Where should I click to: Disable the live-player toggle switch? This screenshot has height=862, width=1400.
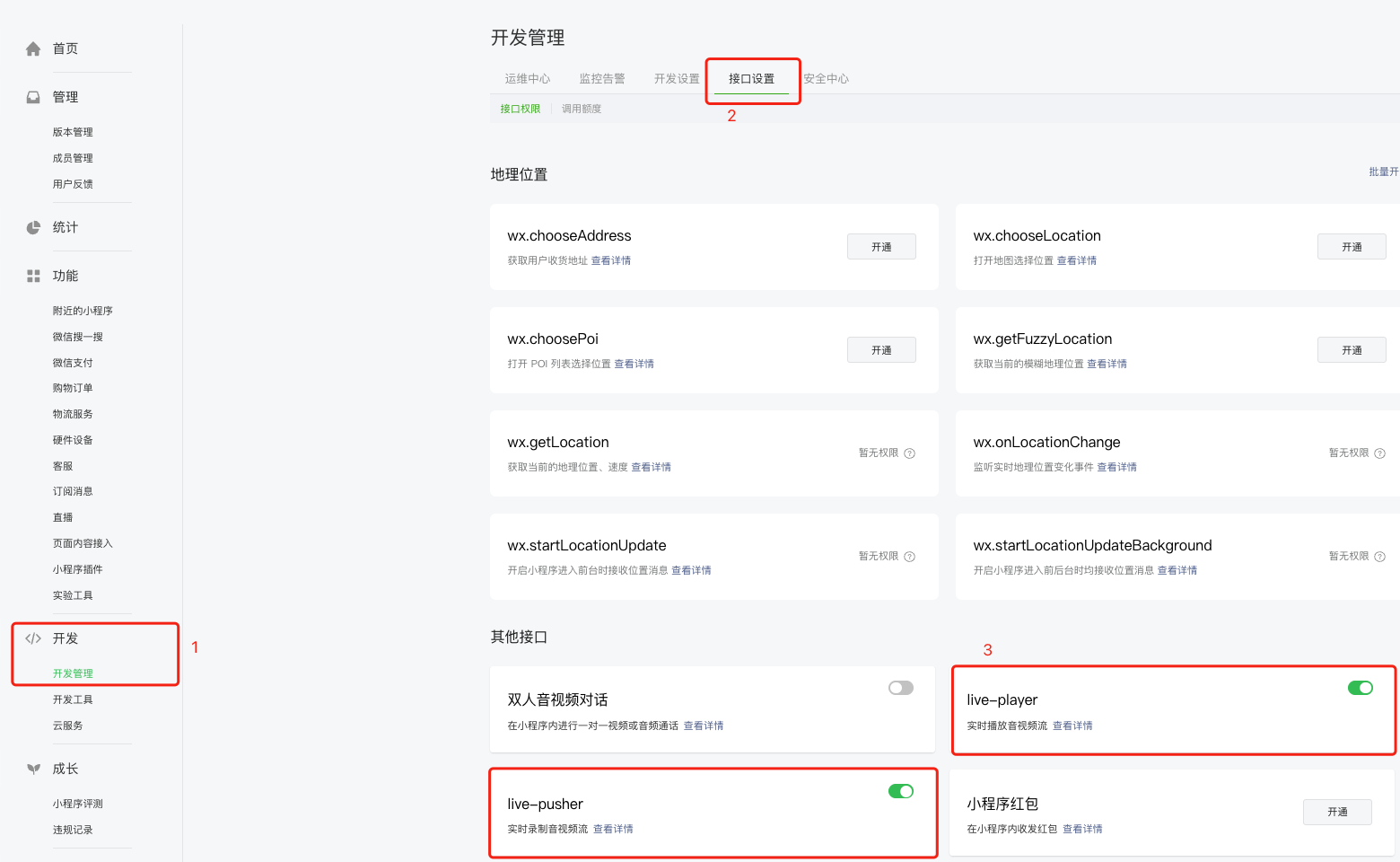(x=1360, y=688)
